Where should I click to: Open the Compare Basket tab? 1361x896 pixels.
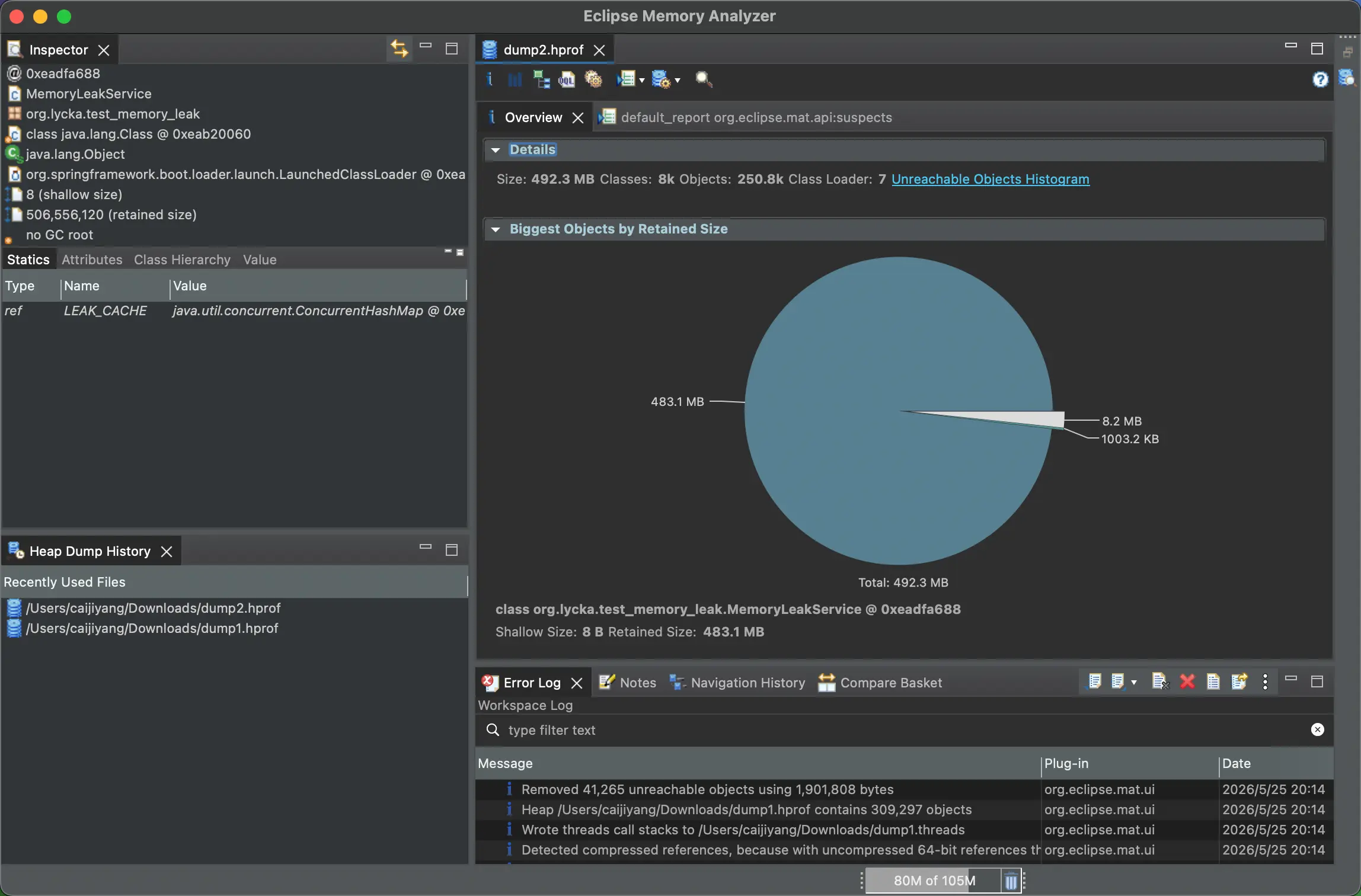pos(880,683)
